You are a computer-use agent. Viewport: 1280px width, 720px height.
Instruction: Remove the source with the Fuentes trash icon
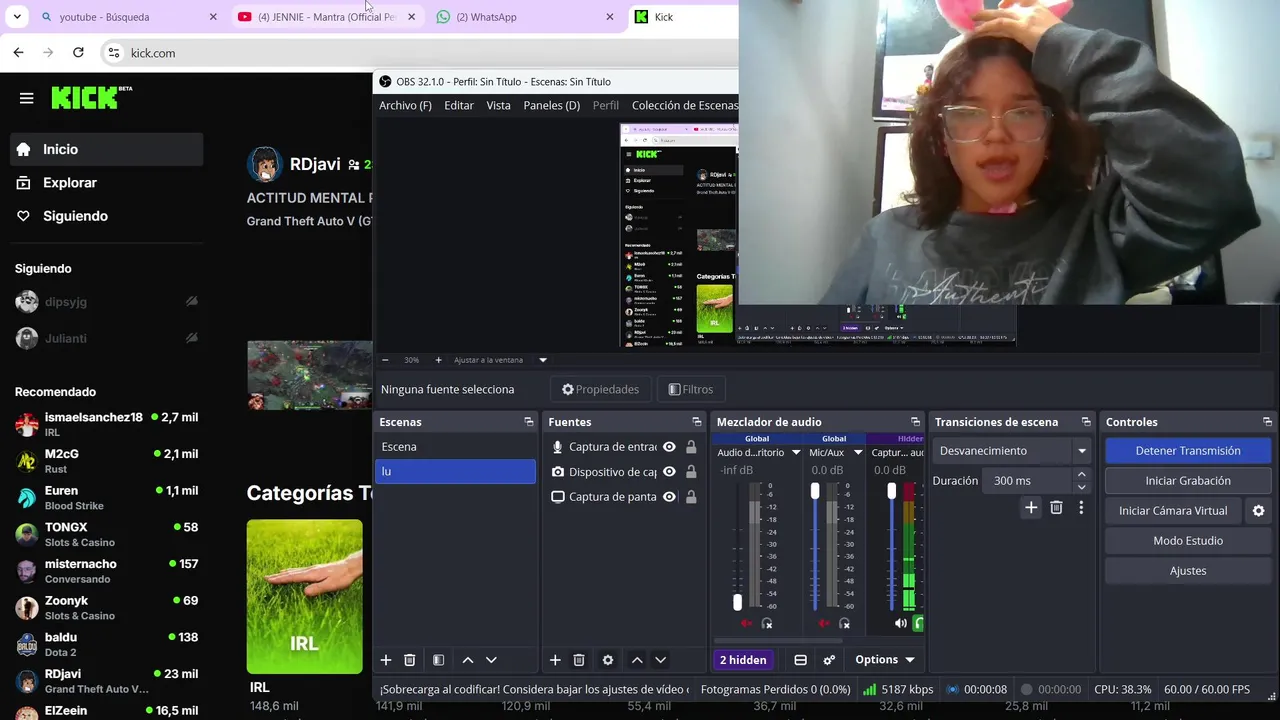pyautogui.click(x=579, y=660)
